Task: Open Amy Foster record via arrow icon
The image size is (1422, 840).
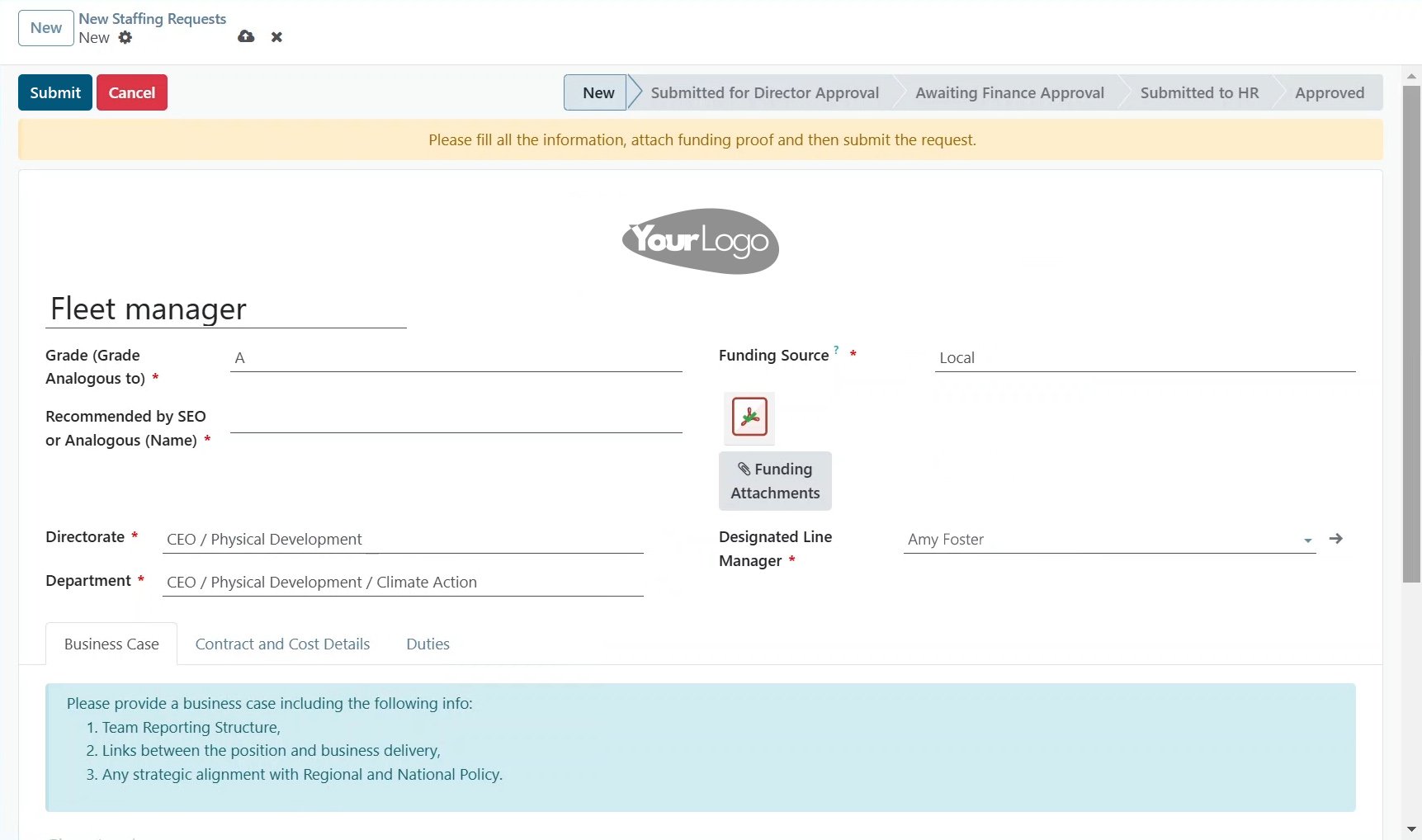Action: coord(1336,539)
